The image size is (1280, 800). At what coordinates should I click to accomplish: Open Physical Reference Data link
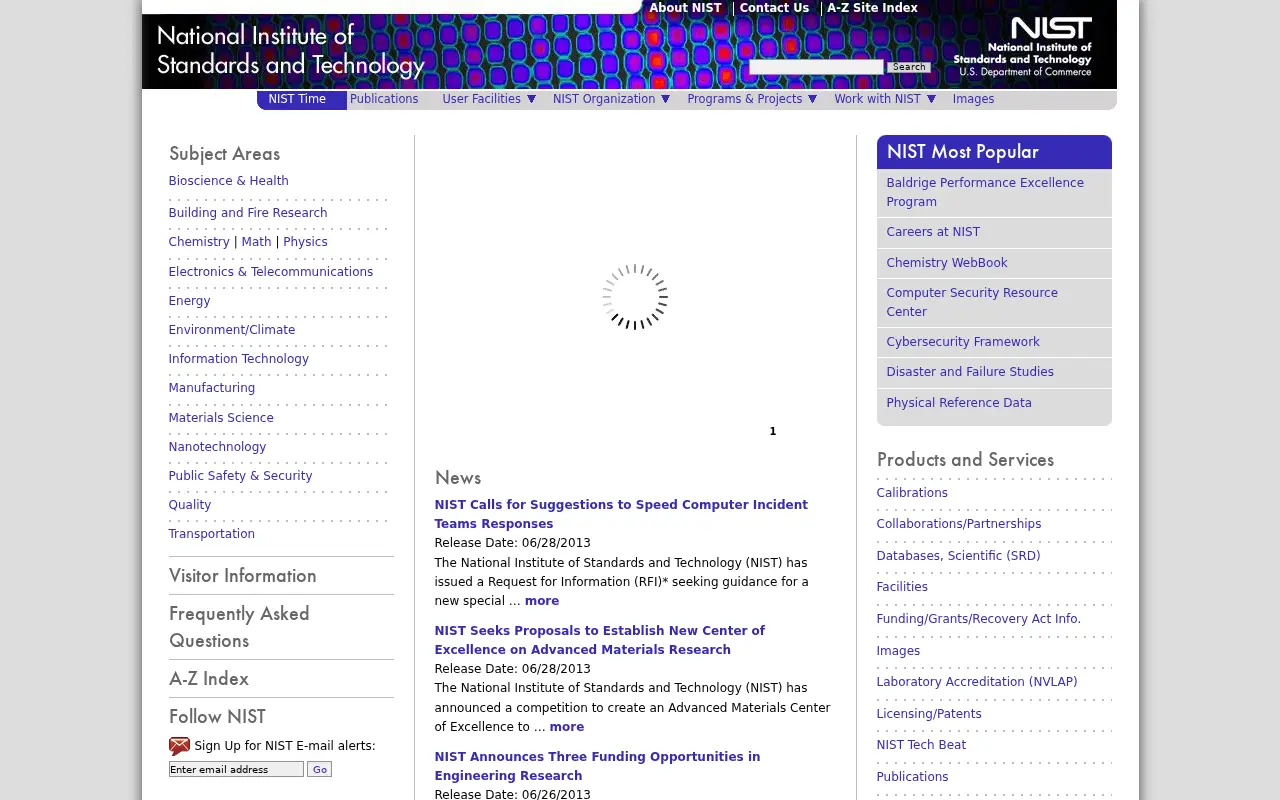coord(959,403)
